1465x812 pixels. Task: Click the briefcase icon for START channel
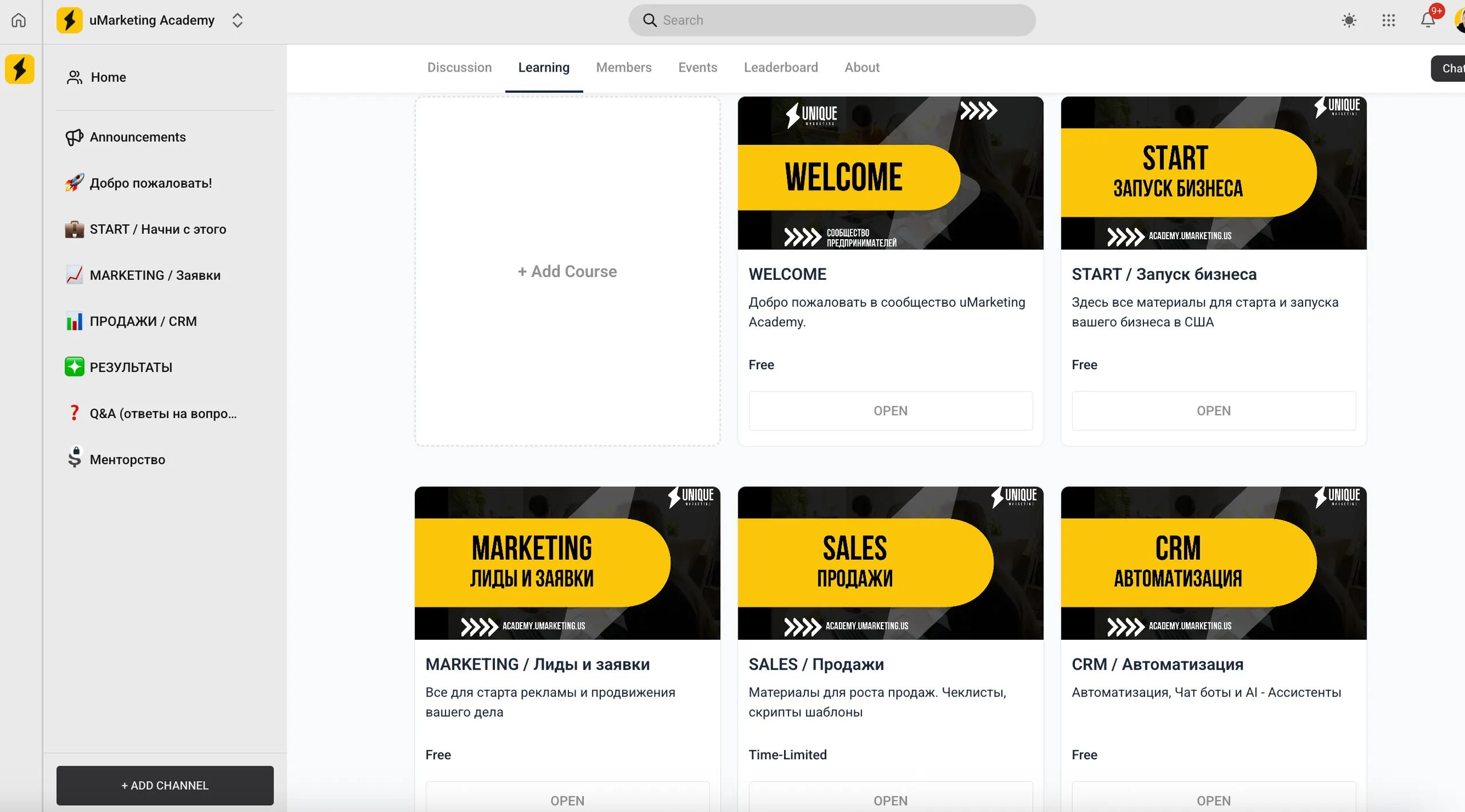[x=74, y=229]
